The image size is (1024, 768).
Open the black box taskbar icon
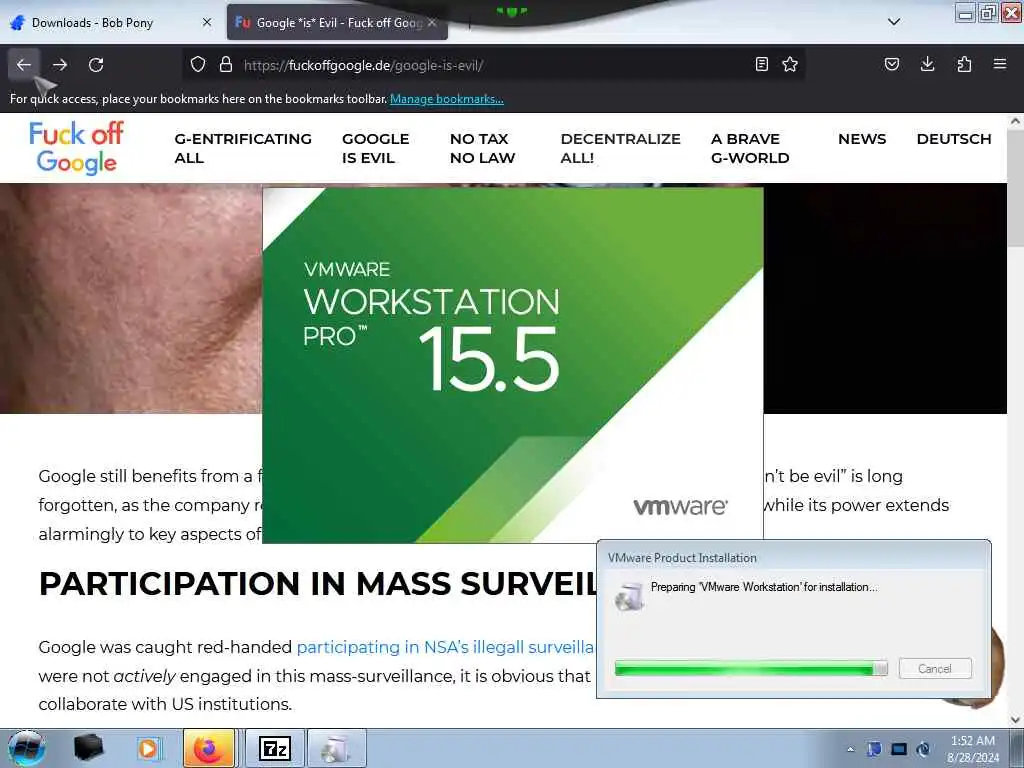point(89,748)
